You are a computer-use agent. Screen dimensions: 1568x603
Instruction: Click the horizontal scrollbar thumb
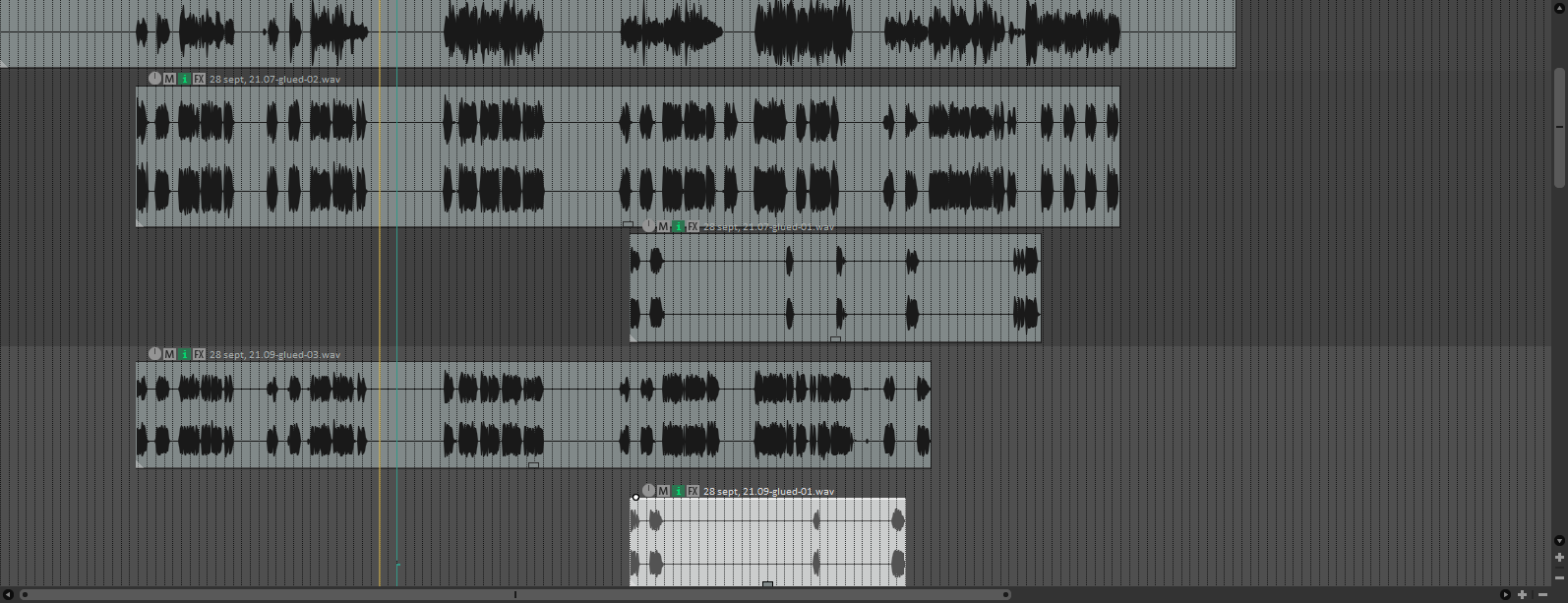514,594
